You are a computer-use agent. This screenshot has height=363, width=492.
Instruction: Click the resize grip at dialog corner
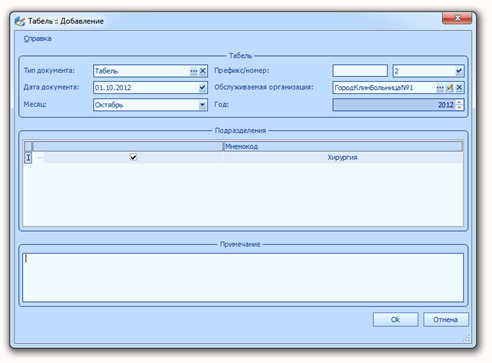pos(467,338)
